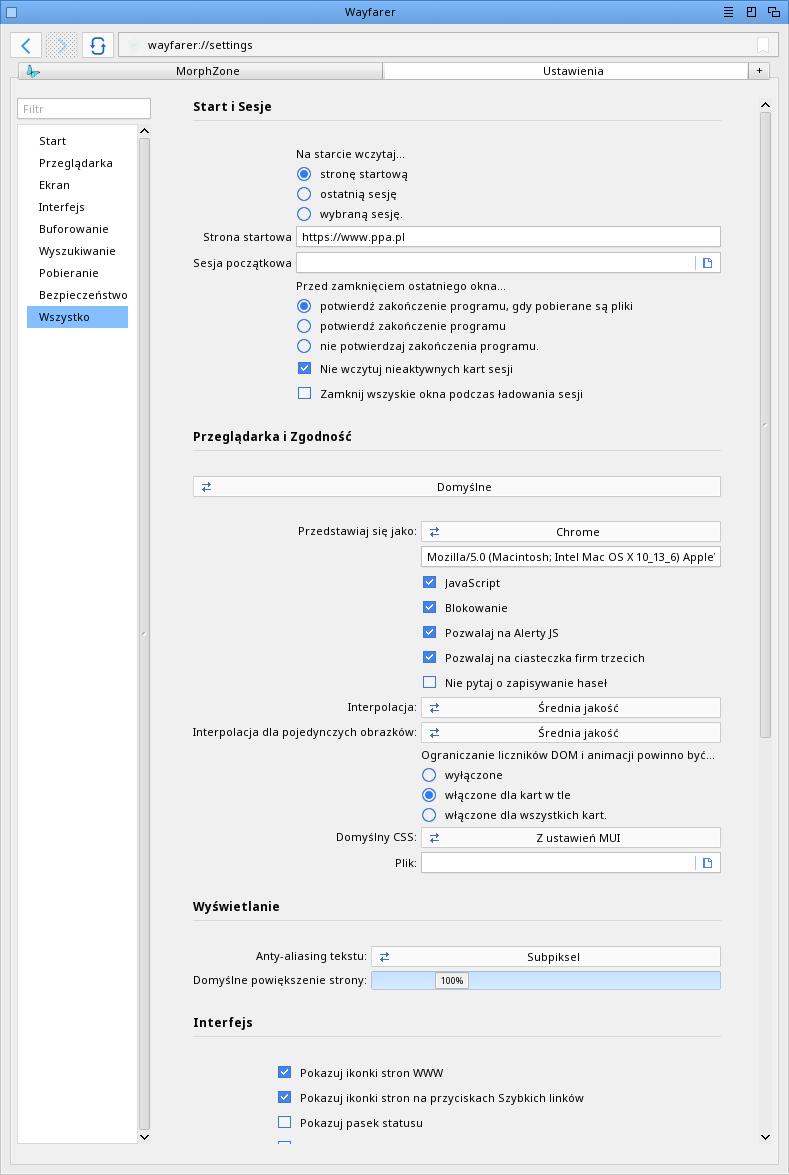The height and width of the screenshot is (1175, 789).
Task: Click the window menu icon in title bar
Action: (728, 11)
